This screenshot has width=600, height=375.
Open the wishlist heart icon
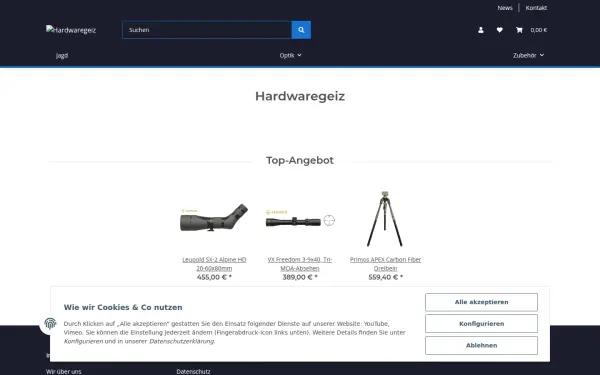coord(499,30)
